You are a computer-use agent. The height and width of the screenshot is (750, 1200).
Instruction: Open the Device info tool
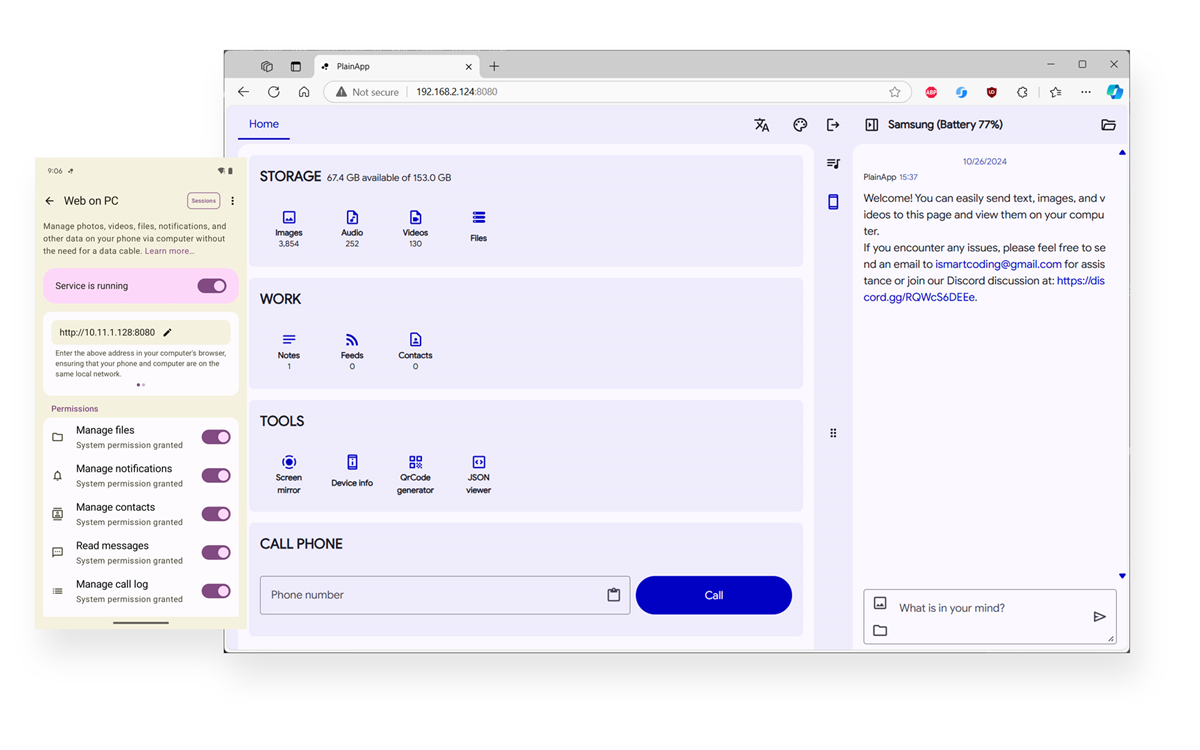tap(352, 471)
